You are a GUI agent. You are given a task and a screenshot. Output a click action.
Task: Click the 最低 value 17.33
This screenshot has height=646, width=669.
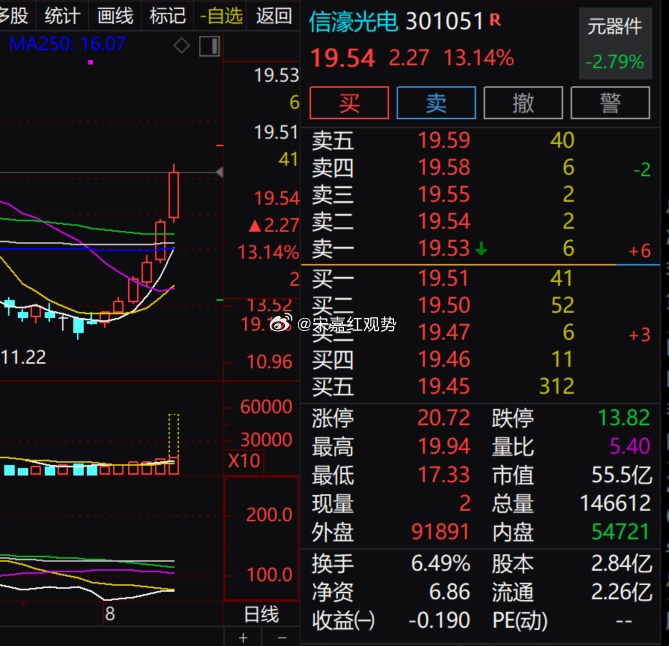point(444,474)
